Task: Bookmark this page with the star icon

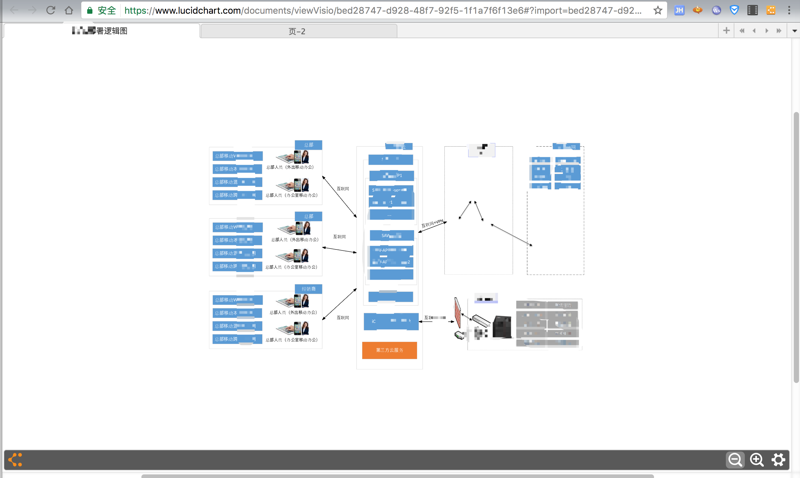Action: [658, 10]
